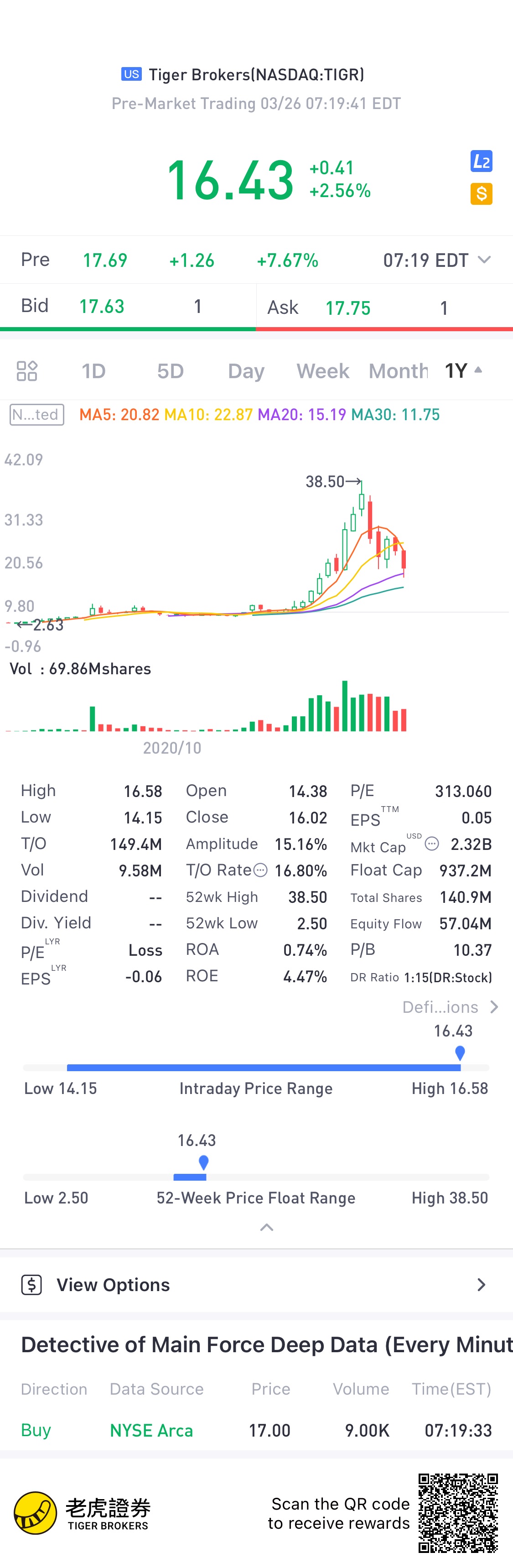Viewport: 513px width, 1568px height.
Task: Tap the MA10 indicator value
Action: [208, 415]
